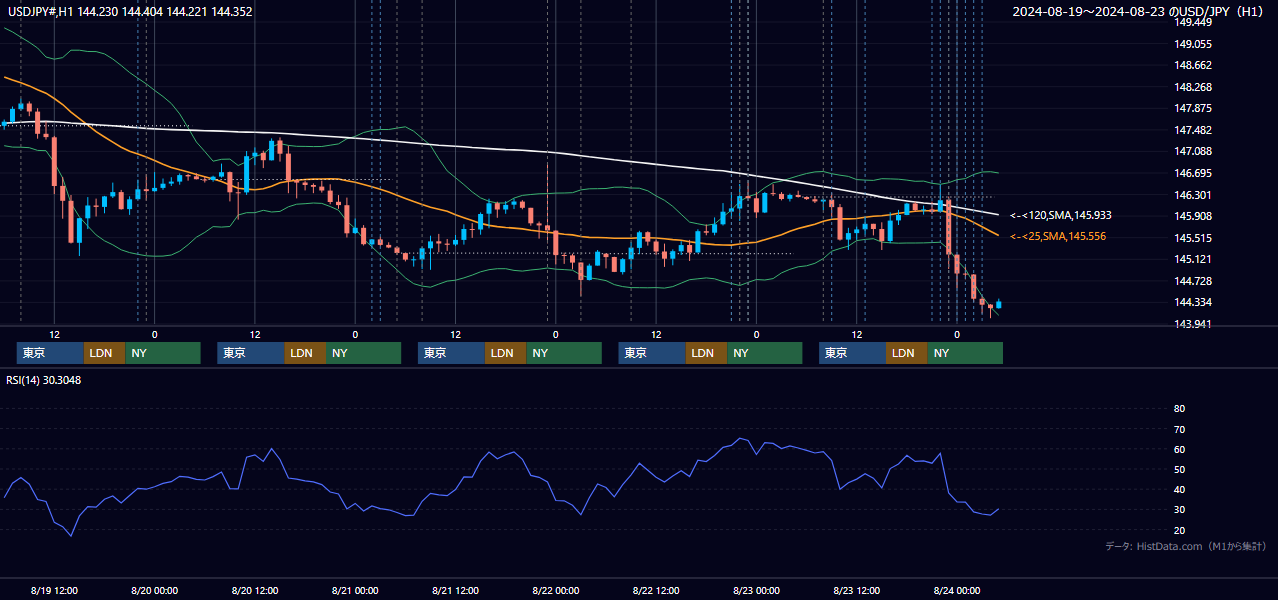Select the NY session block for 8/21

click(x=564, y=353)
